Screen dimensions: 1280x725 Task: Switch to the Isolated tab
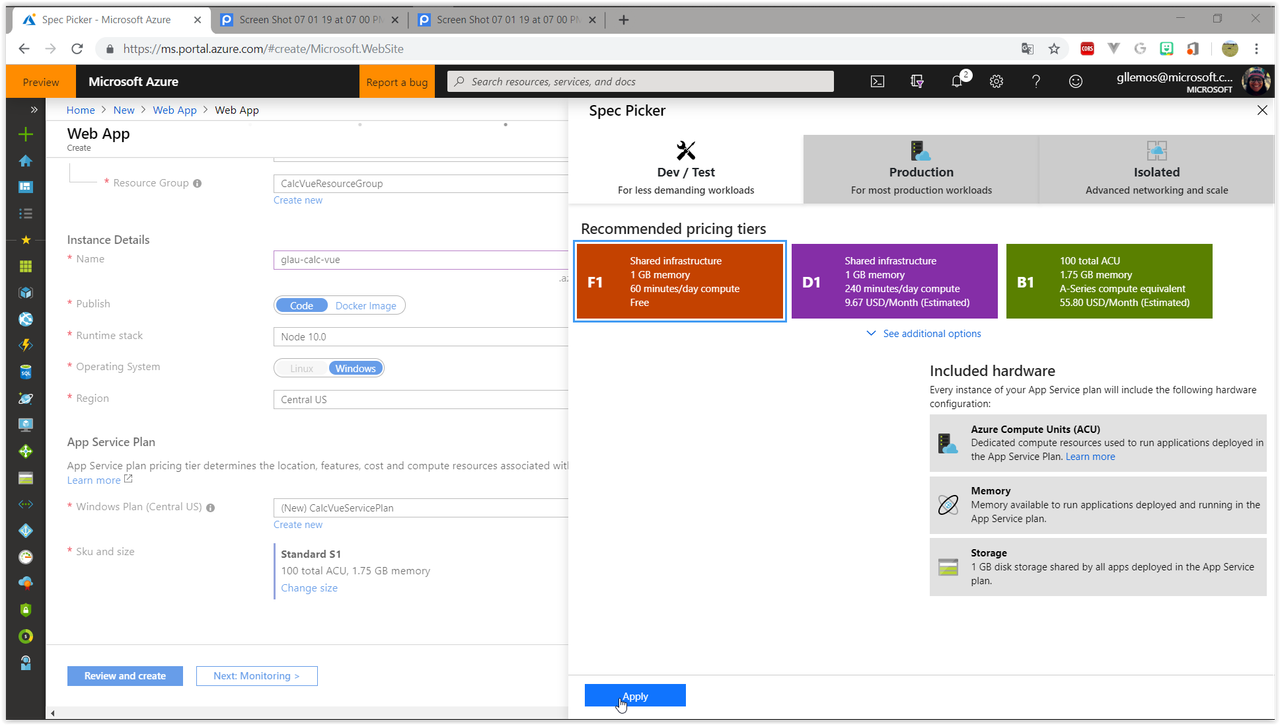[1157, 169]
